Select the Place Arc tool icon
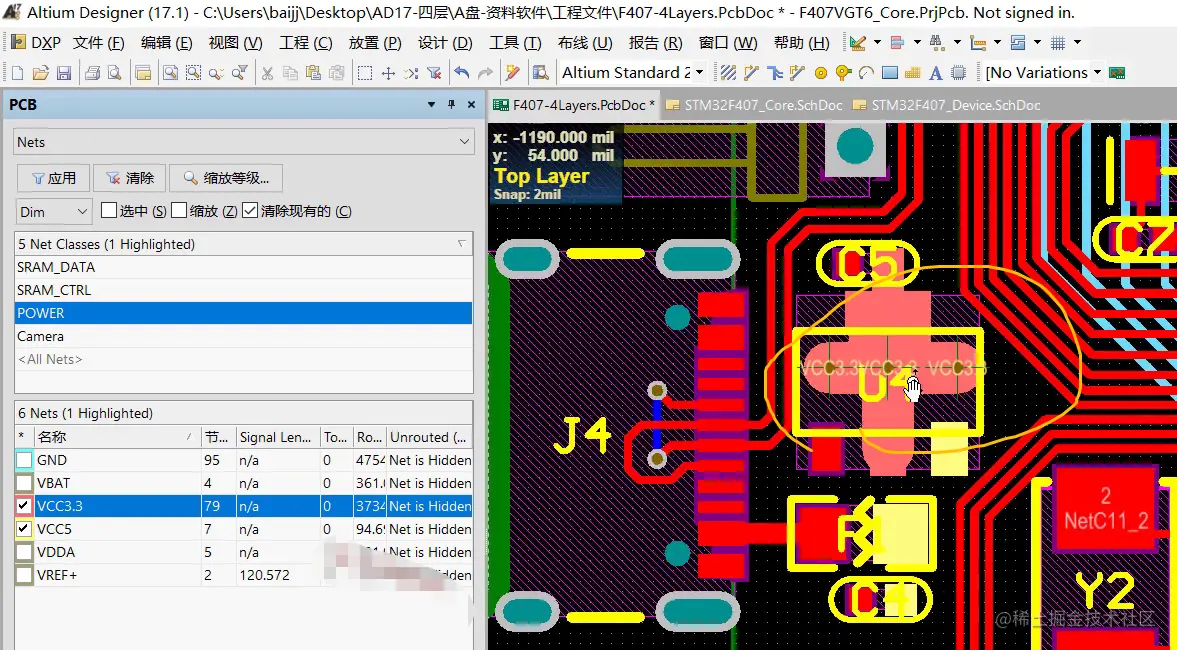Viewport: 1177px width, 650px height. (866, 73)
